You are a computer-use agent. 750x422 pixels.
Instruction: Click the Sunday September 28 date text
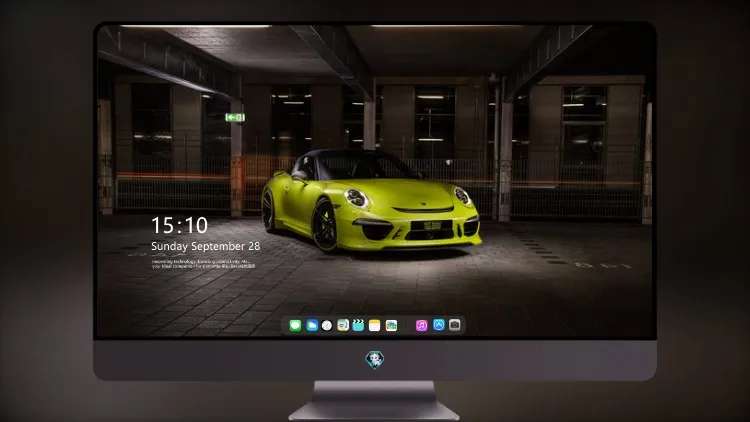[x=206, y=246]
